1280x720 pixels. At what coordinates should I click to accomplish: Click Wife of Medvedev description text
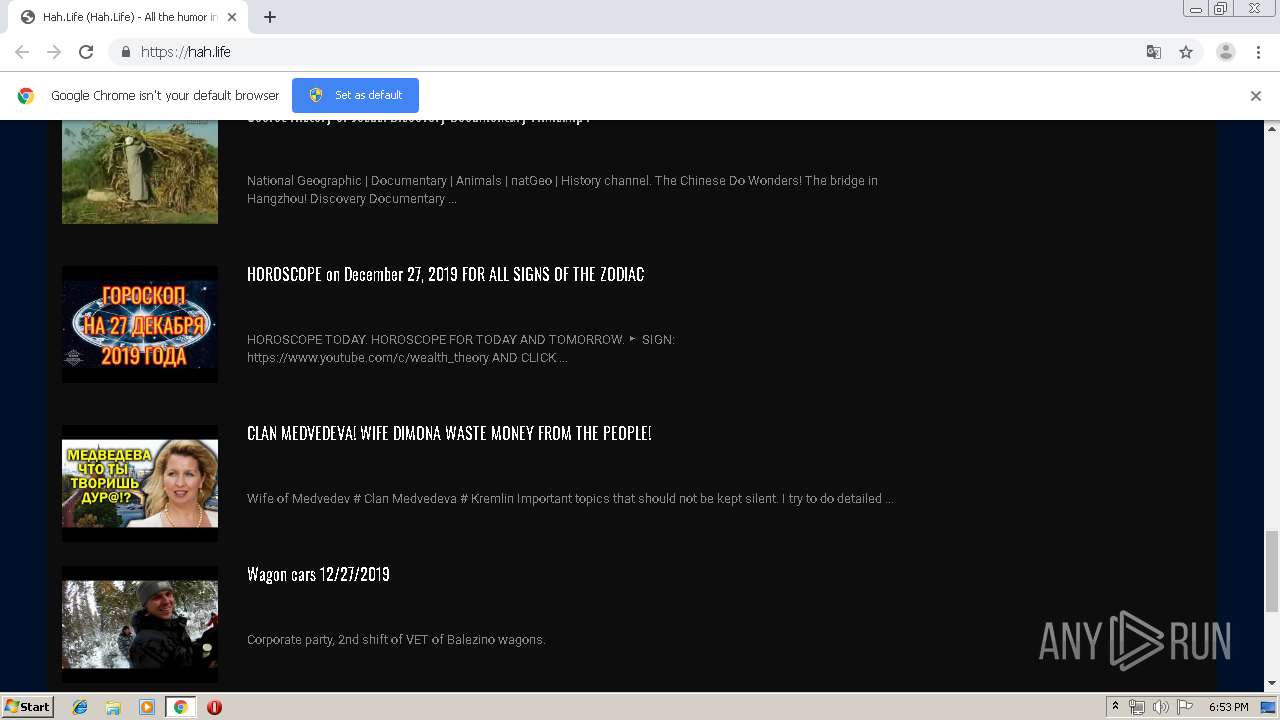pos(570,498)
